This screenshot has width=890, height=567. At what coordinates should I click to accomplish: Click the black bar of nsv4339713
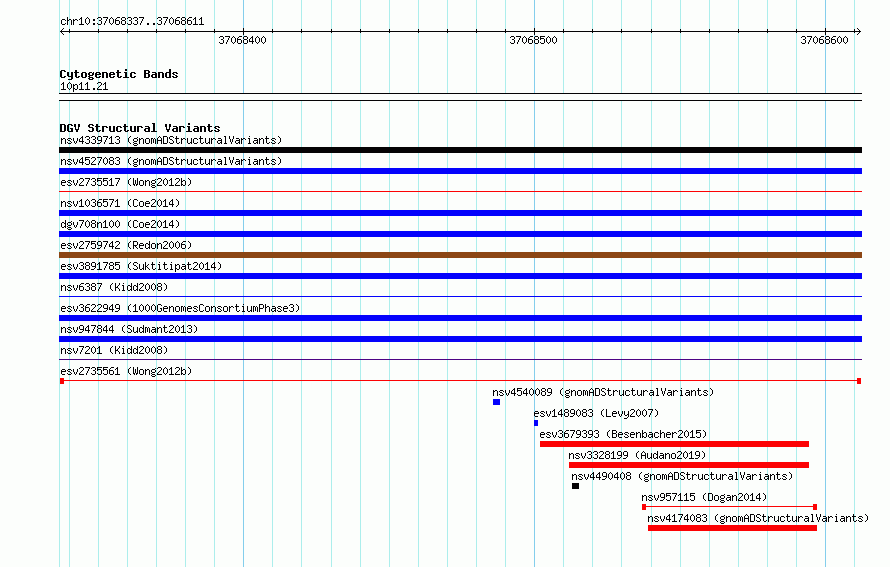tap(460, 150)
